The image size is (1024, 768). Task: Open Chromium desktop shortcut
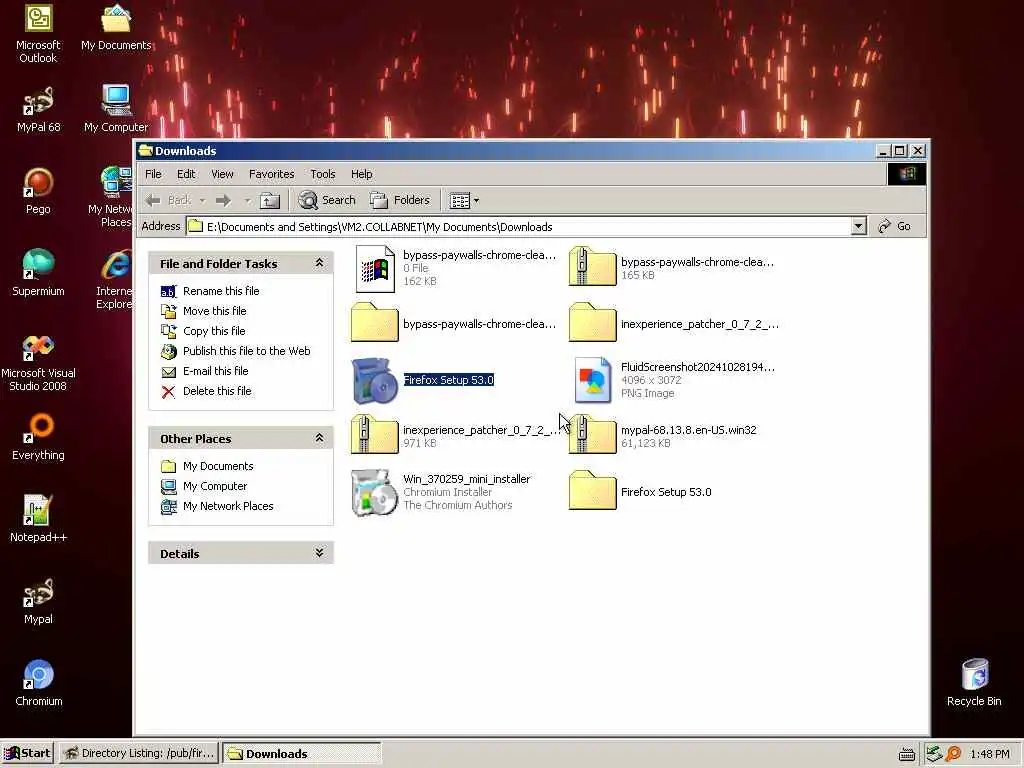[x=38, y=683]
